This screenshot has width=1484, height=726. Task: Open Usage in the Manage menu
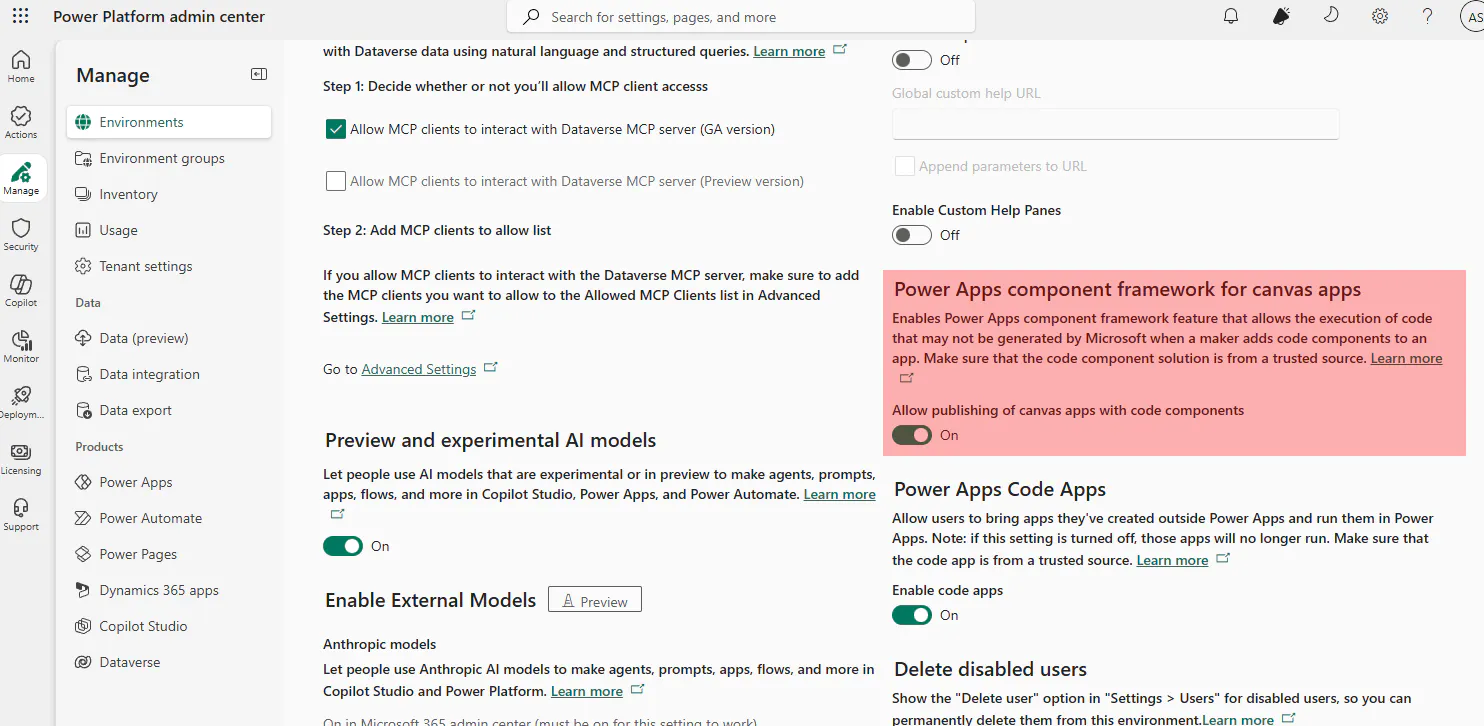(169, 230)
